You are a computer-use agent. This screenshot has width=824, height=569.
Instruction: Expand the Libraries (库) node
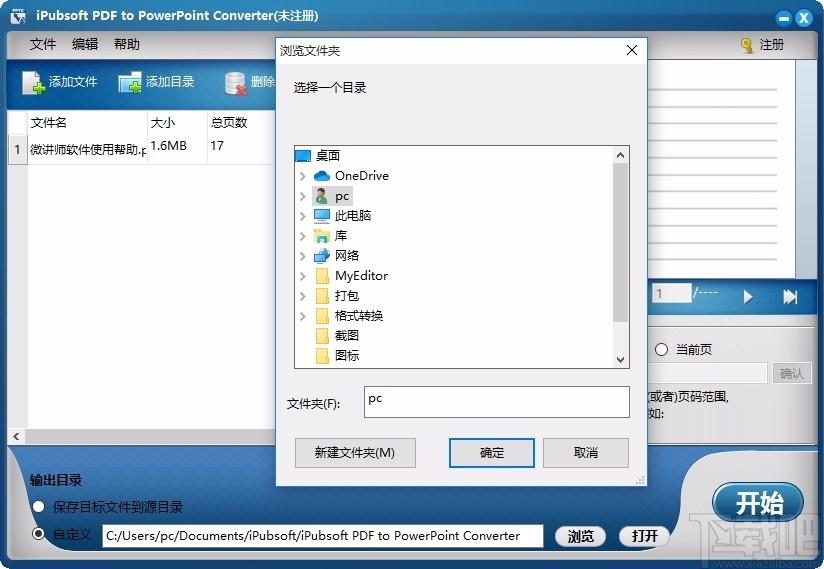[303, 236]
